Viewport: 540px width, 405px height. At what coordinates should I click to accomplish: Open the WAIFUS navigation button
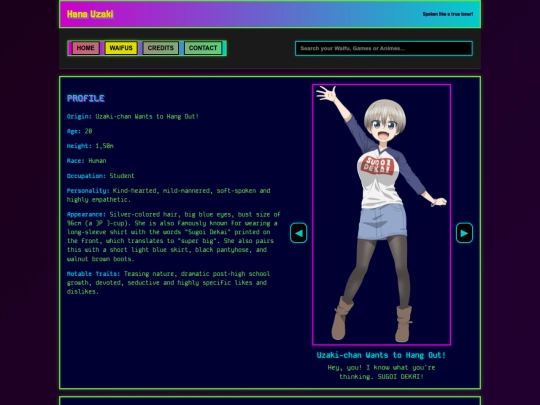click(121, 48)
